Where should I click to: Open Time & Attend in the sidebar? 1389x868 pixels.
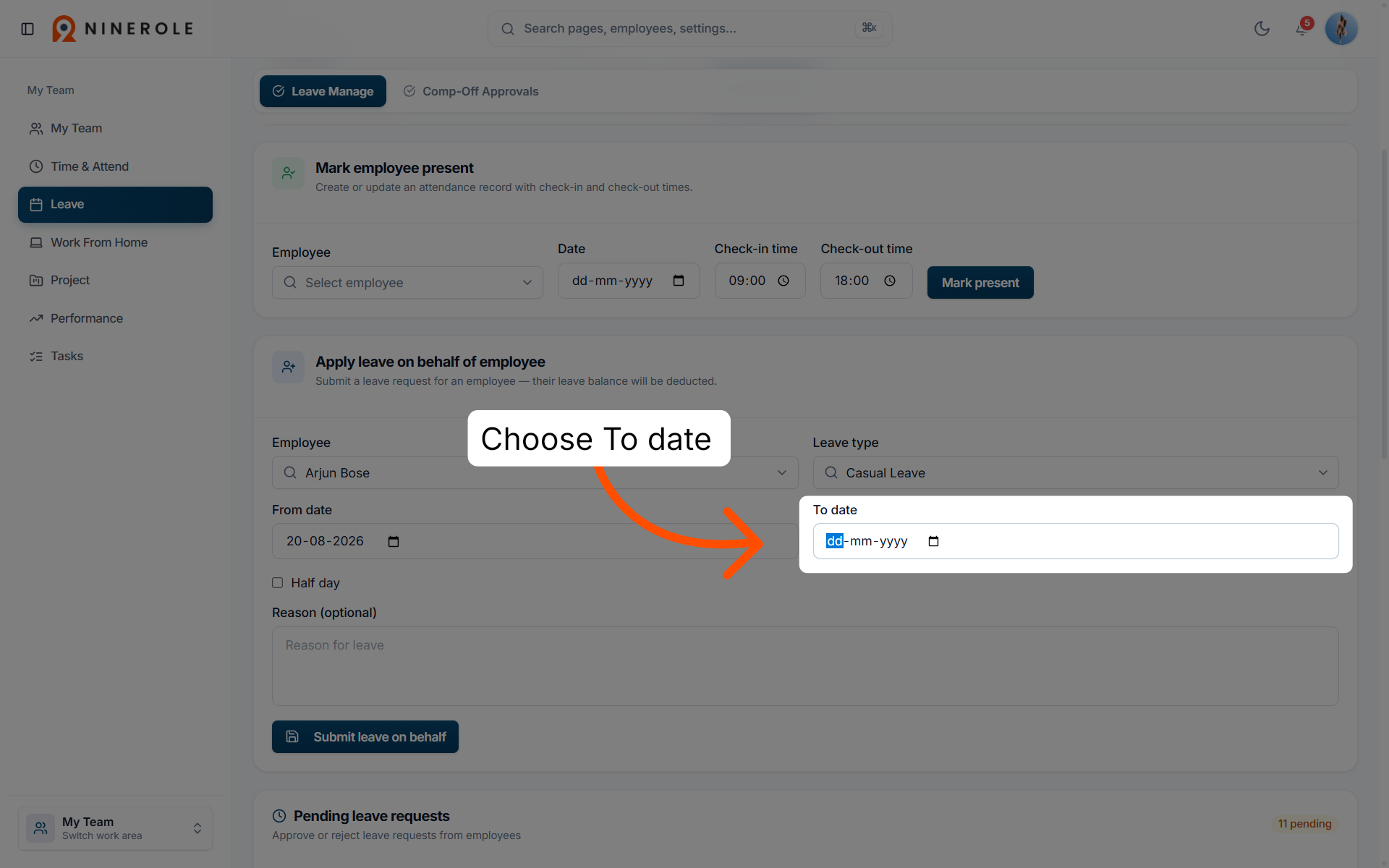click(115, 166)
